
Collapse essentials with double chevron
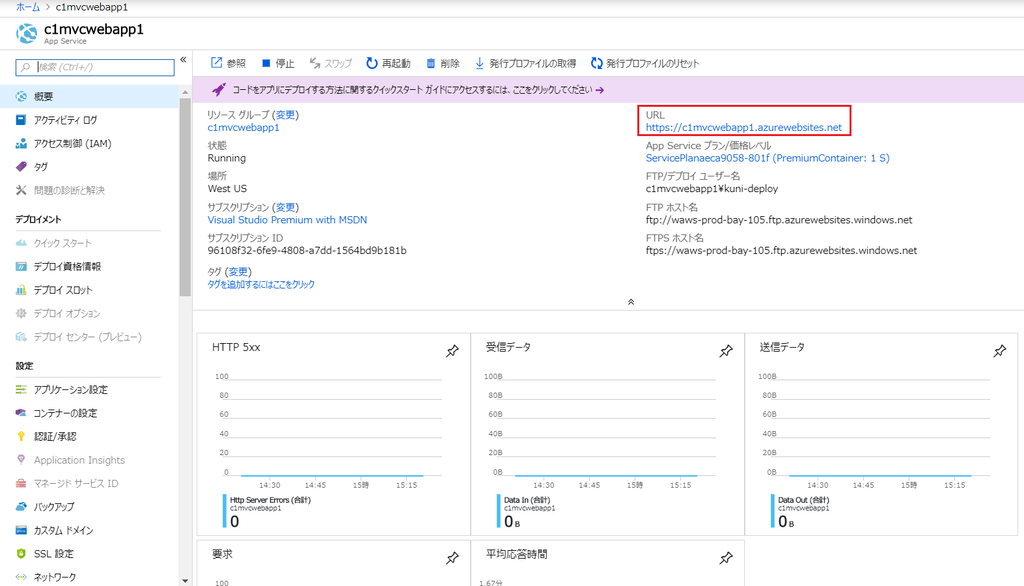pyautogui.click(x=631, y=302)
